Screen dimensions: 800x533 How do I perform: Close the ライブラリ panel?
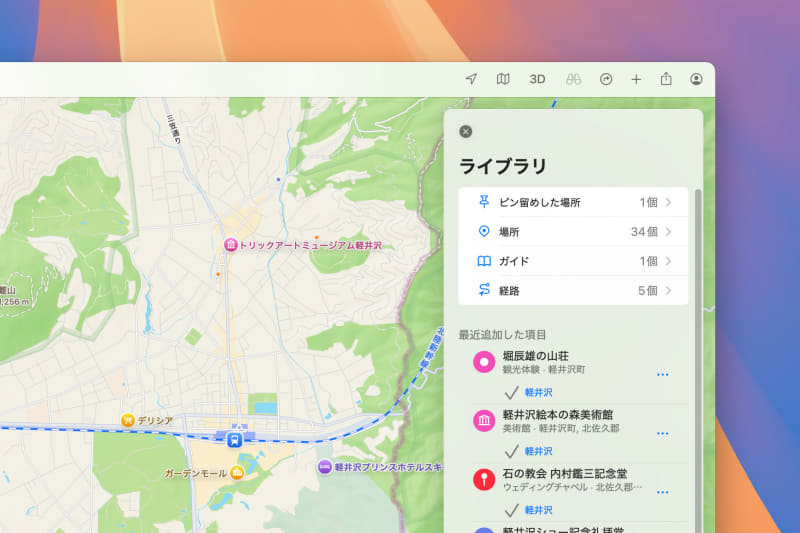465,132
